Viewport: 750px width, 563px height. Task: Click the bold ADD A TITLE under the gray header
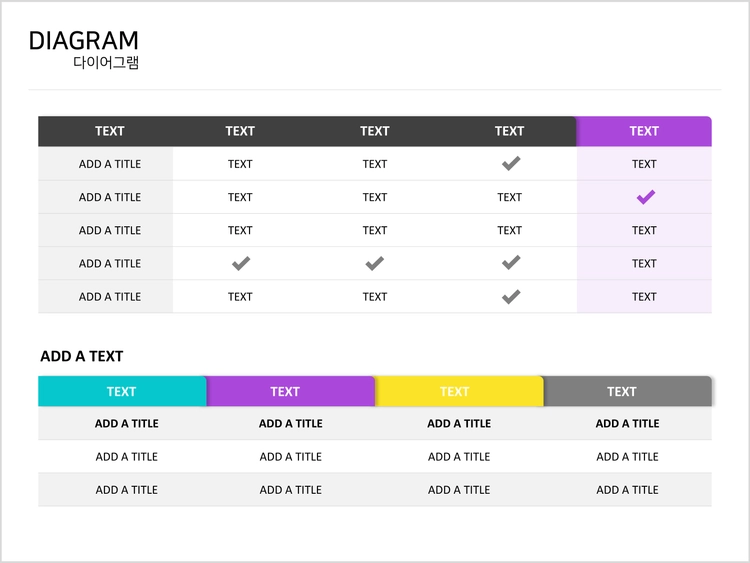[x=628, y=423]
